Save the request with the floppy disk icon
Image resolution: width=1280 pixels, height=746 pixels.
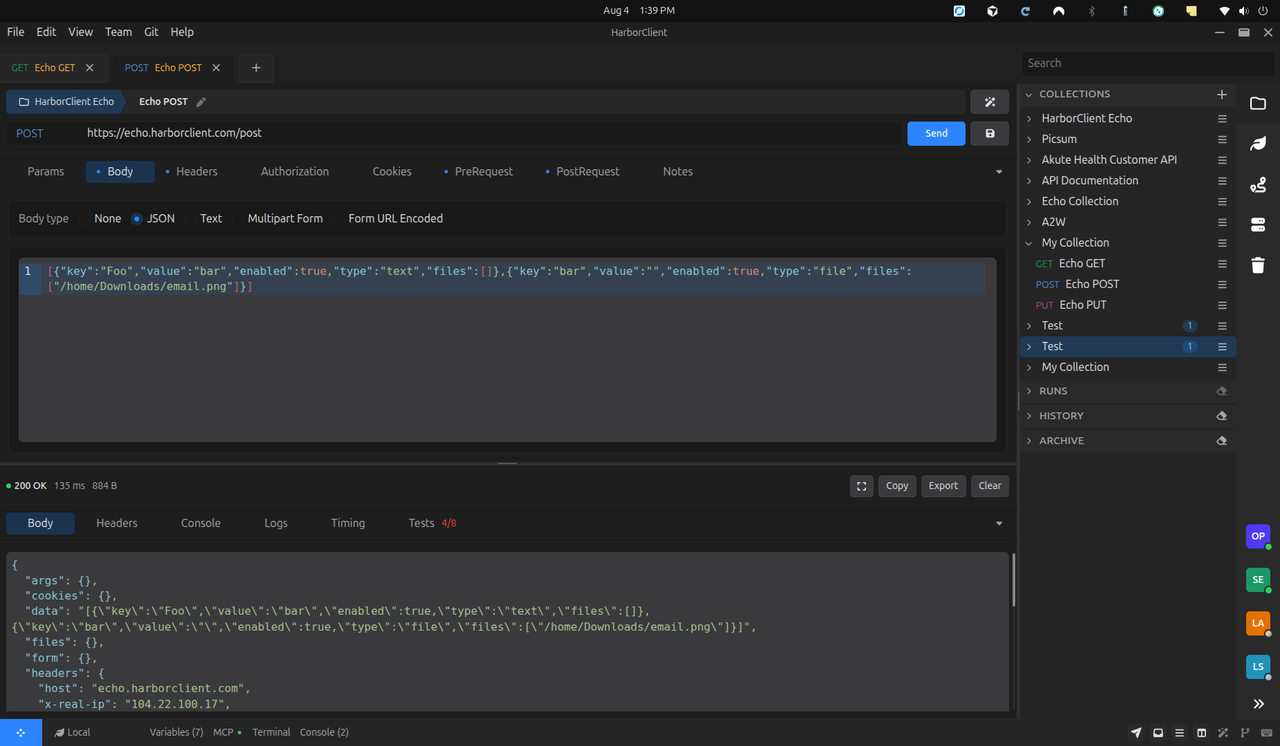coord(989,133)
